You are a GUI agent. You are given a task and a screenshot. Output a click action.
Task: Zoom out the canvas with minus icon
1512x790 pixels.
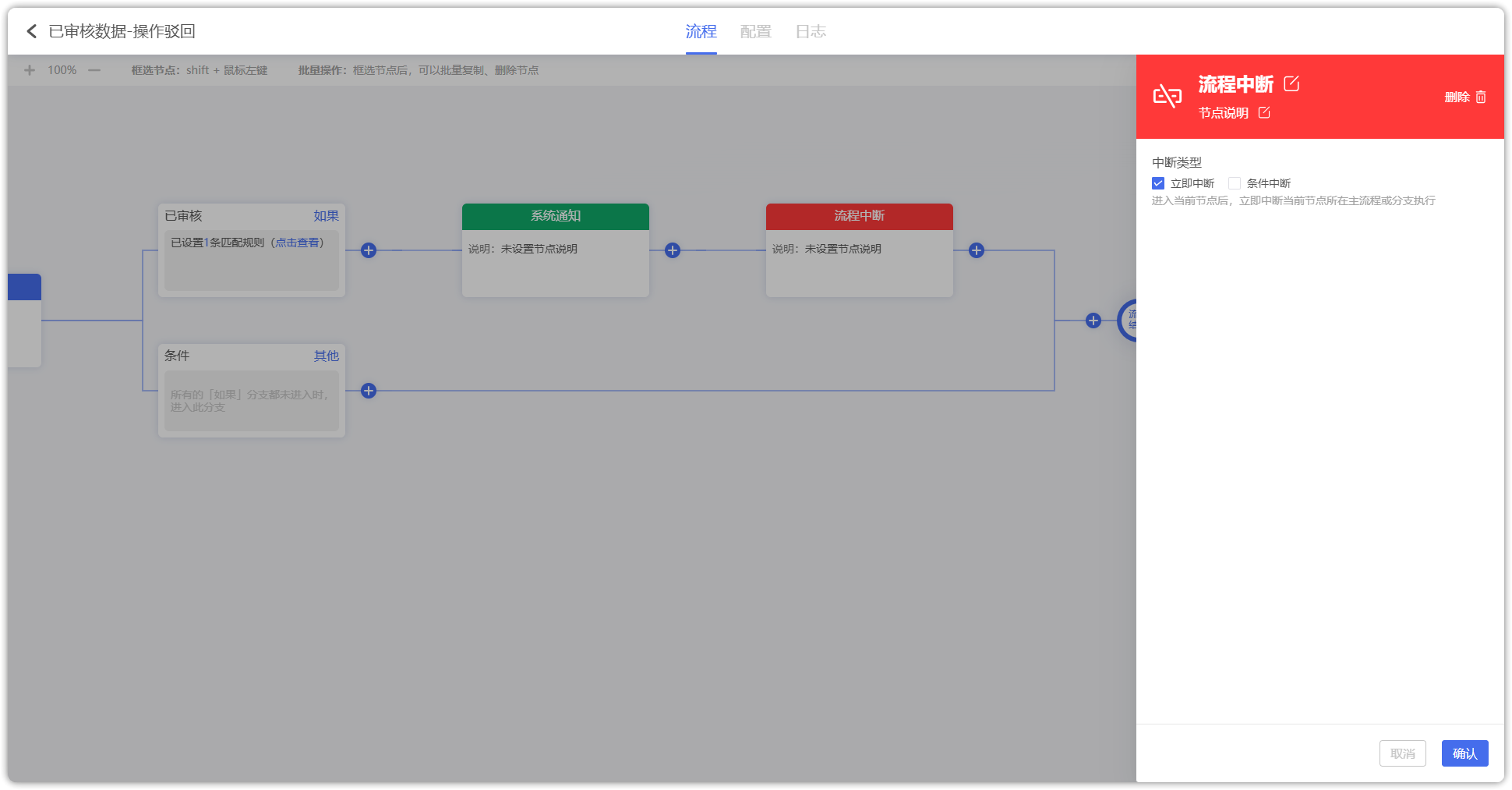pos(94,70)
